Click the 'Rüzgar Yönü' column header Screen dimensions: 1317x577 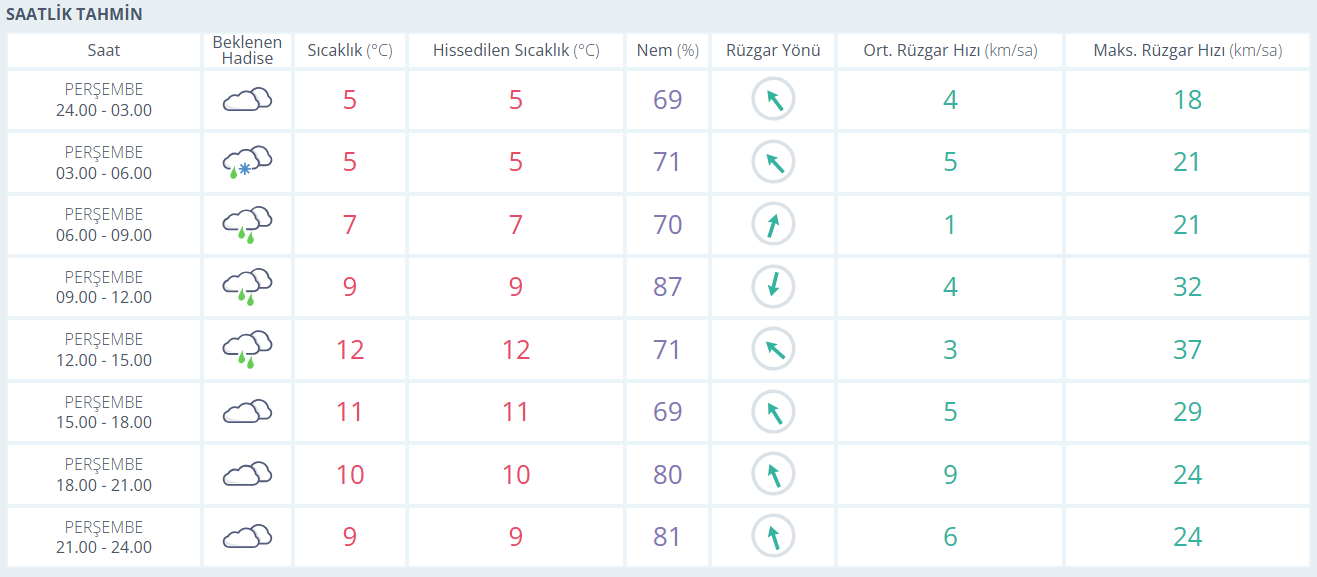(773, 50)
